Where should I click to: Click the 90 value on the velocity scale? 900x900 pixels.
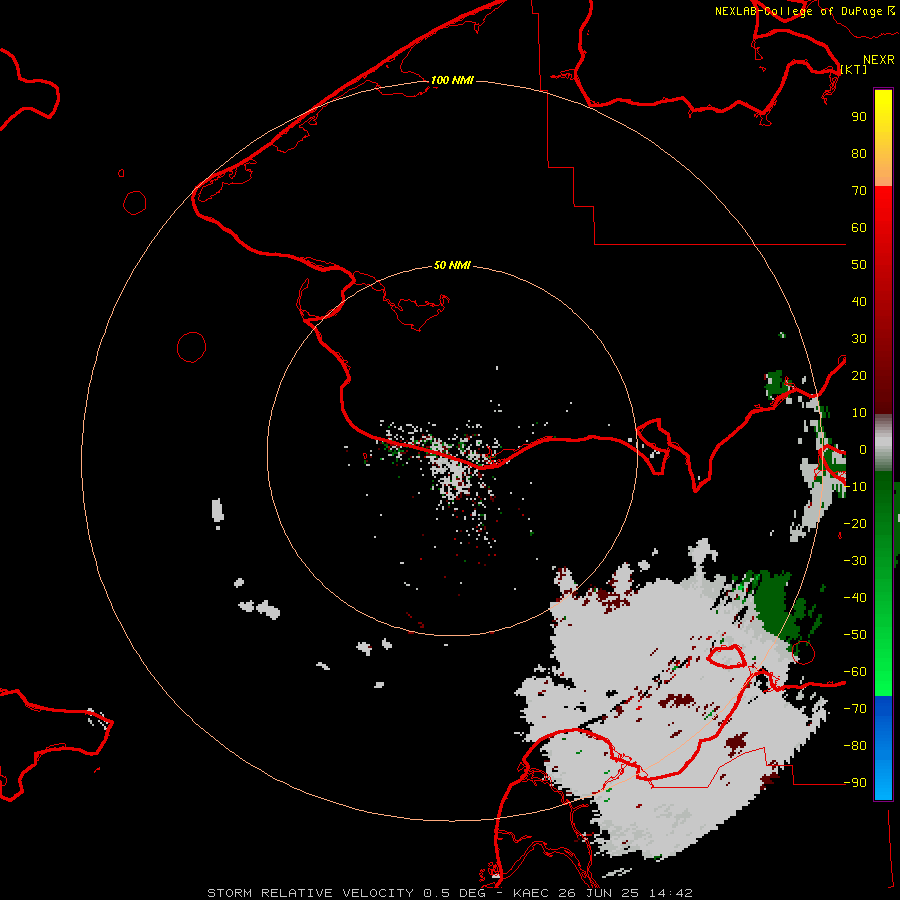[859, 117]
